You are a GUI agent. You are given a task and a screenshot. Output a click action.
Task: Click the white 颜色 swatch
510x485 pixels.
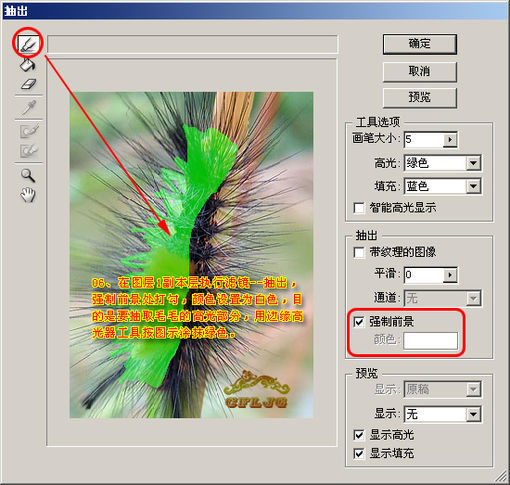(430, 341)
